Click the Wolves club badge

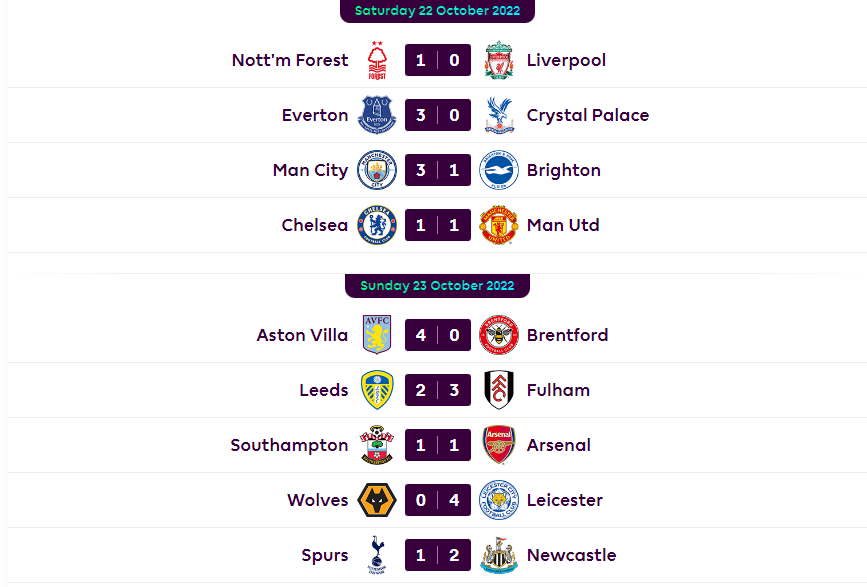[x=377, y=500]
